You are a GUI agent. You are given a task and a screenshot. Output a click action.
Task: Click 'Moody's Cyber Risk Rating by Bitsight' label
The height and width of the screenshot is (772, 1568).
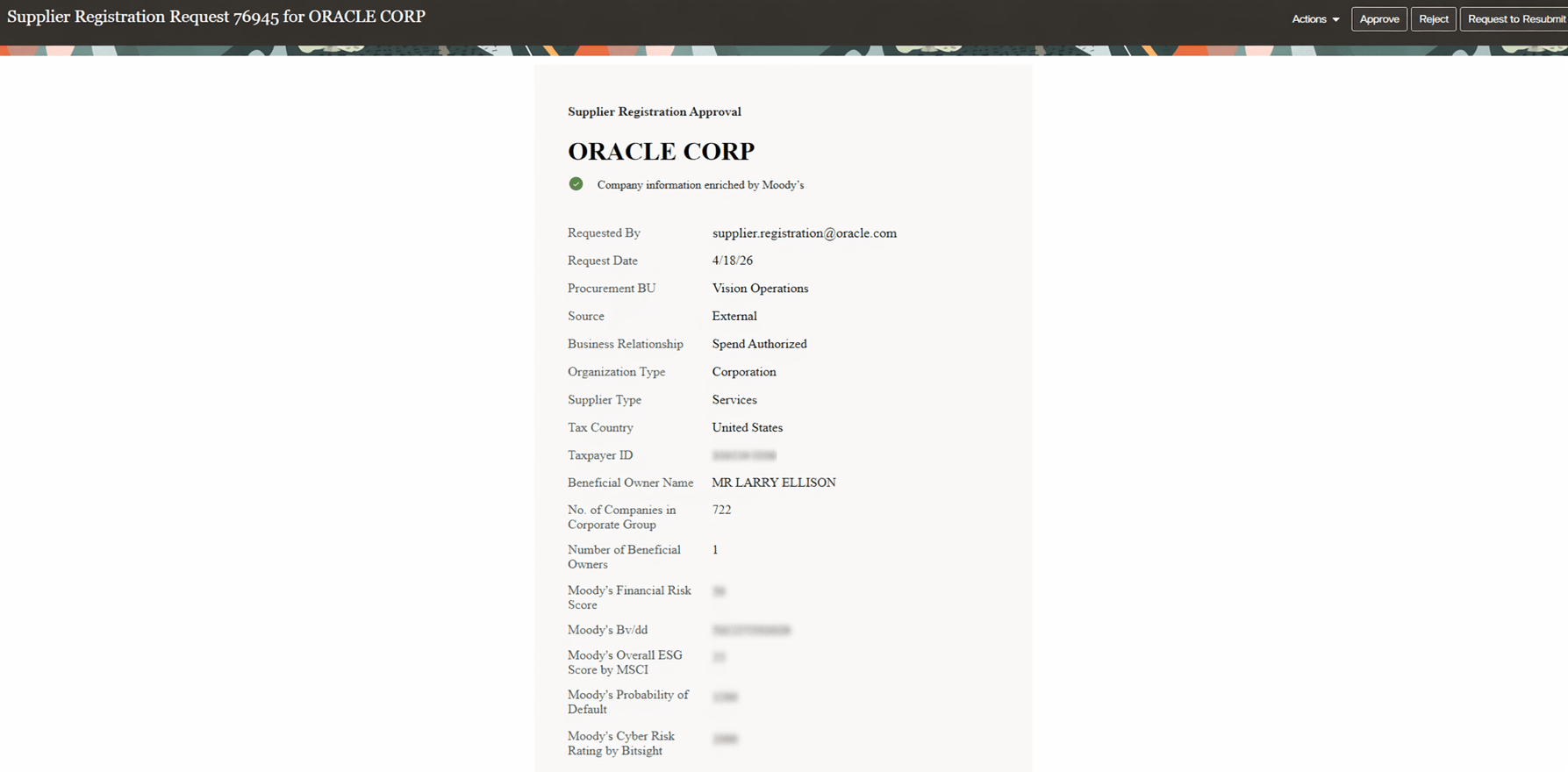point(621,743)
